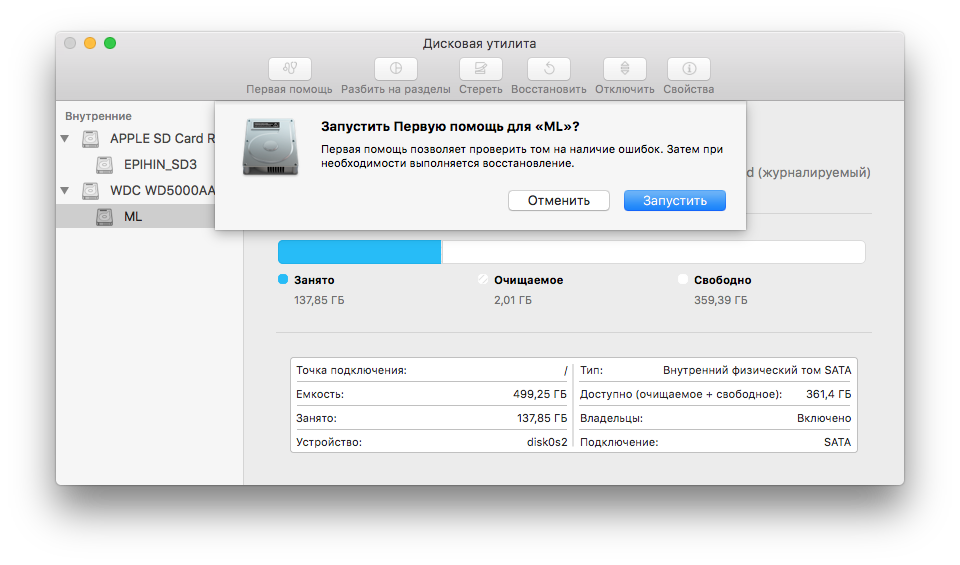
Task: Open the Свойства info toolbar icon
Action: pyautogui.click(x=689, y=69)
